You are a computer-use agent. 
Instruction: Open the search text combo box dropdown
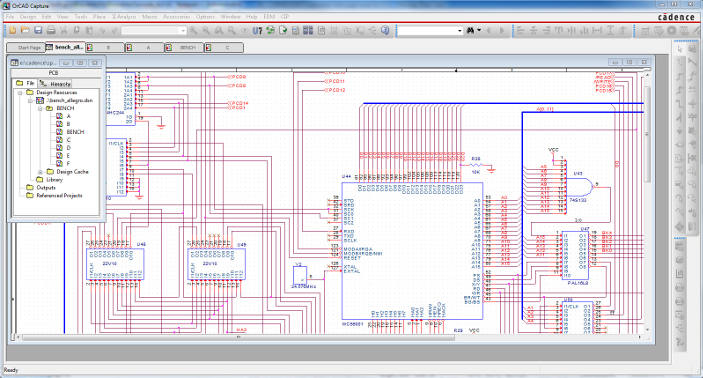coord(460,30)
